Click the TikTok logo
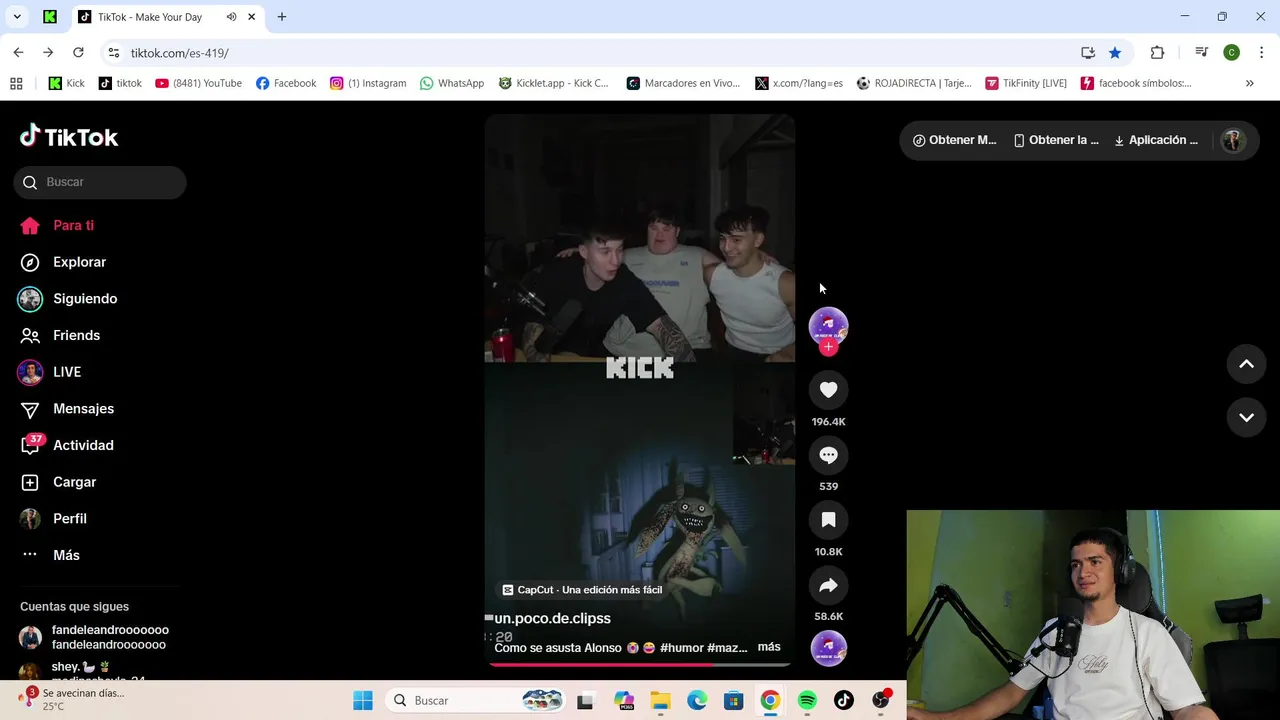Screen dimensions: 1280x720 [x=69, y=137]
